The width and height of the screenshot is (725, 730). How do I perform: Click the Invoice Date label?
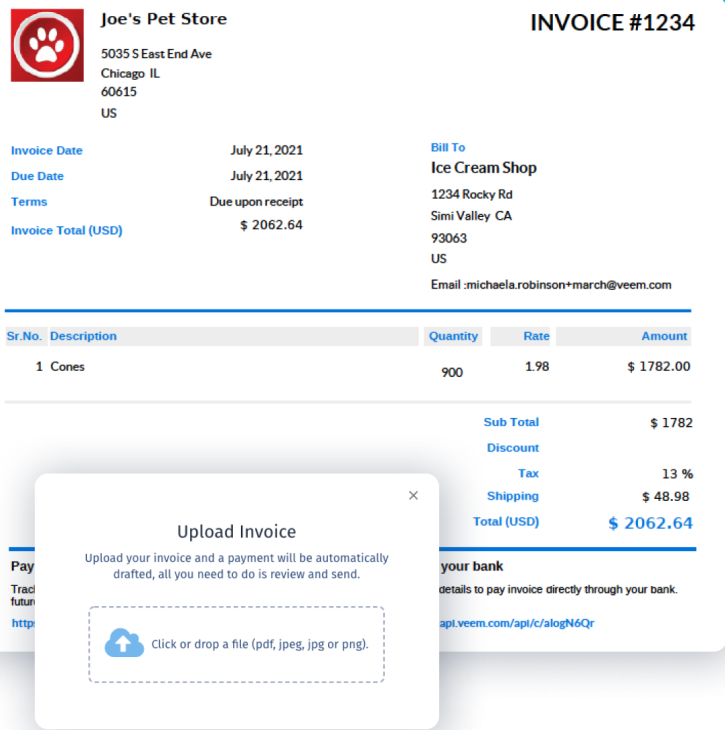[x=47, y=151]
